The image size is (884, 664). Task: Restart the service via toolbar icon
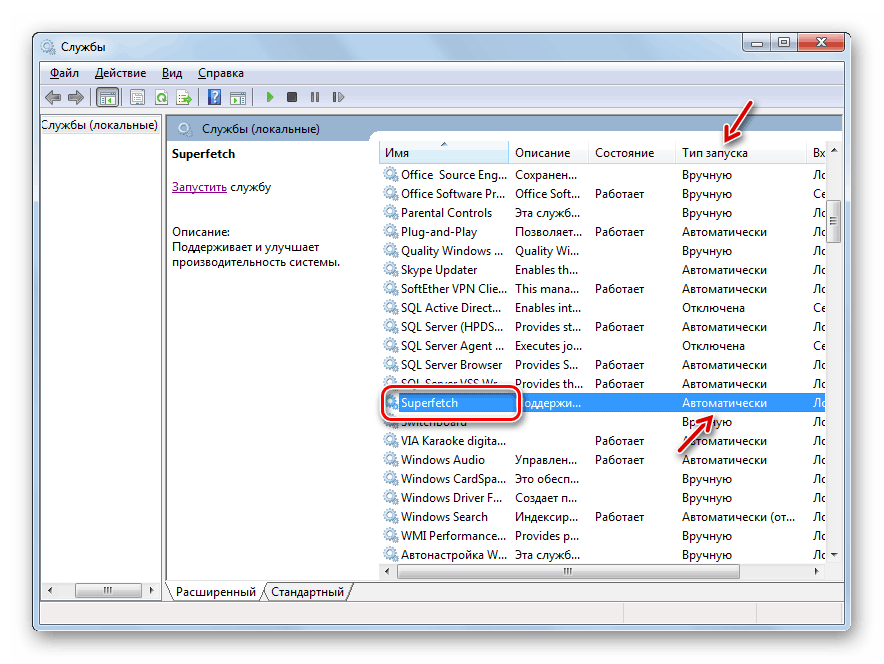pyautogui.click(x=338, y=98)
